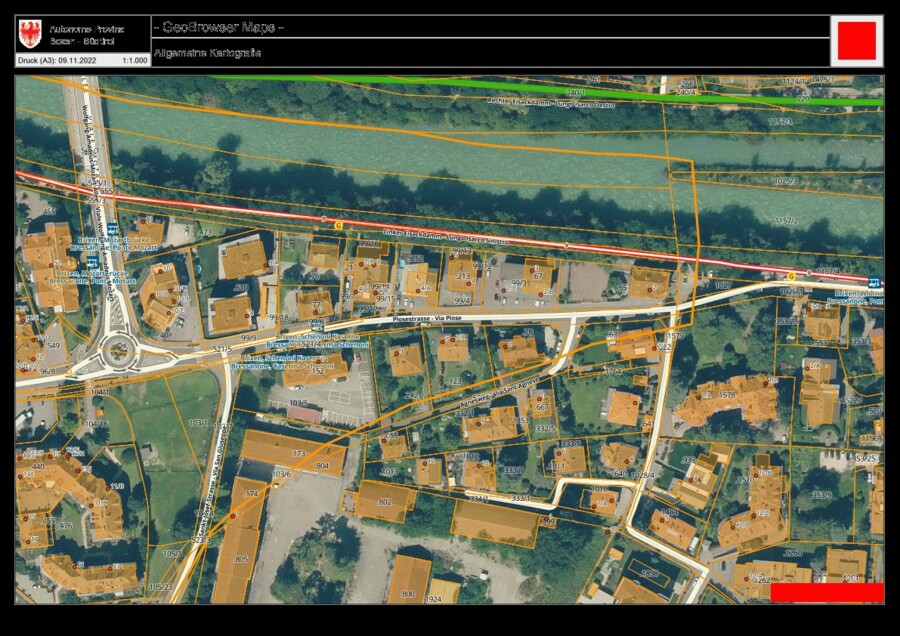Viewport: 900px width, 636px height.
Task: Select parcel 1157/3 in the river
Action: tap(780, 122)
